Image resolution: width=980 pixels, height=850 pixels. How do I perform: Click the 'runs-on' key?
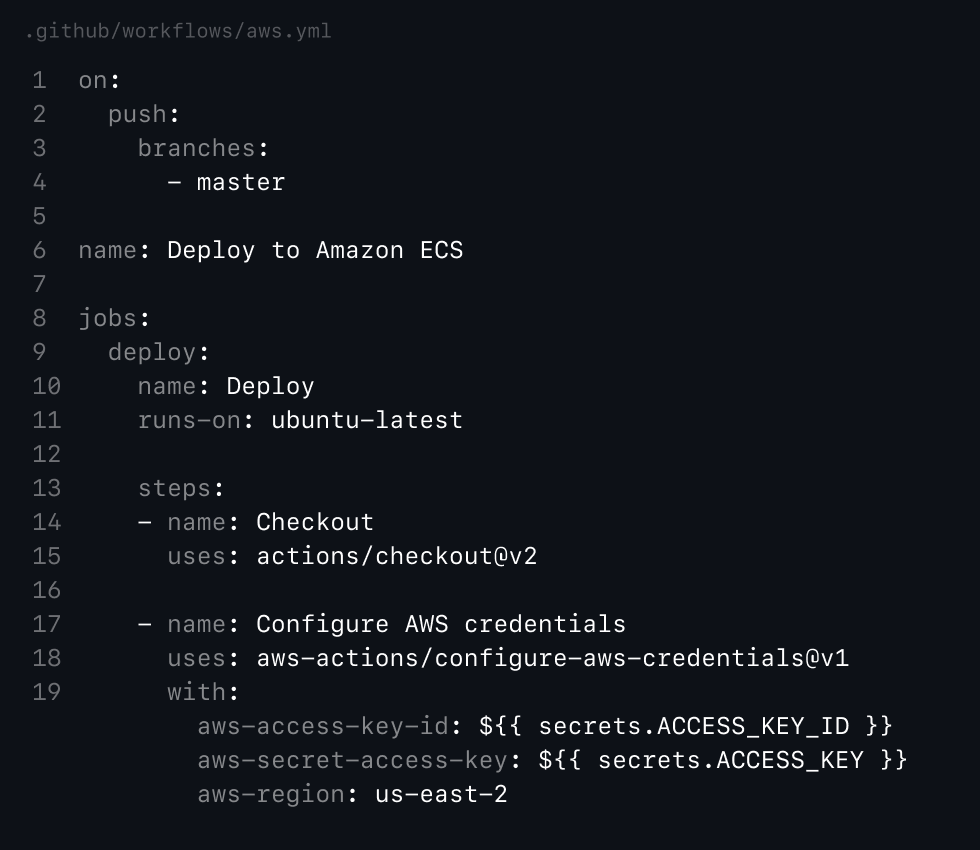[189, 420]
